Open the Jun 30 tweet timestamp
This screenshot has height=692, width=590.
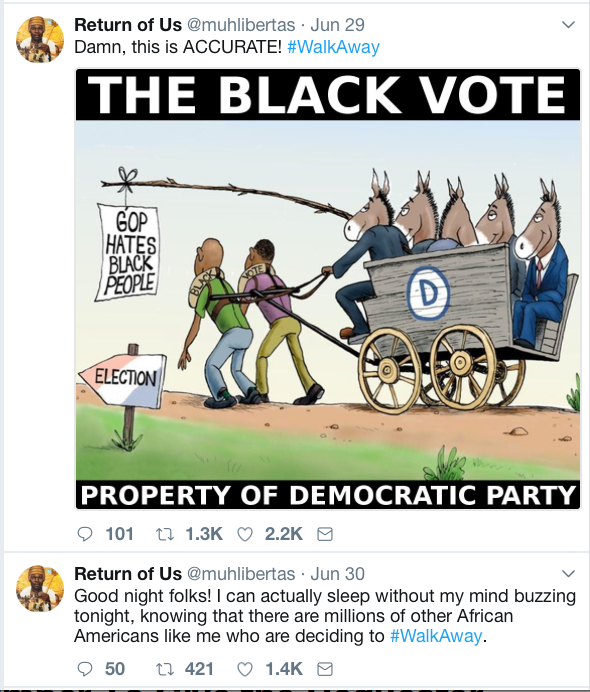point(338,574)
